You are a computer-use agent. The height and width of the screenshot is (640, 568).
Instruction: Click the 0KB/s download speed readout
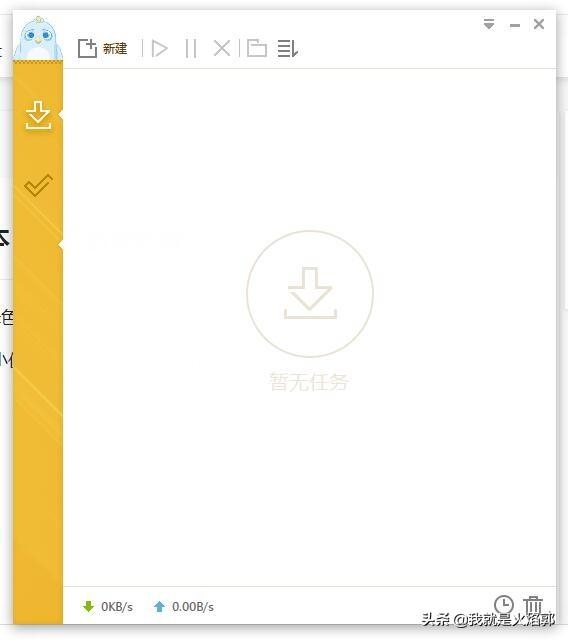(x=117, y=607)
